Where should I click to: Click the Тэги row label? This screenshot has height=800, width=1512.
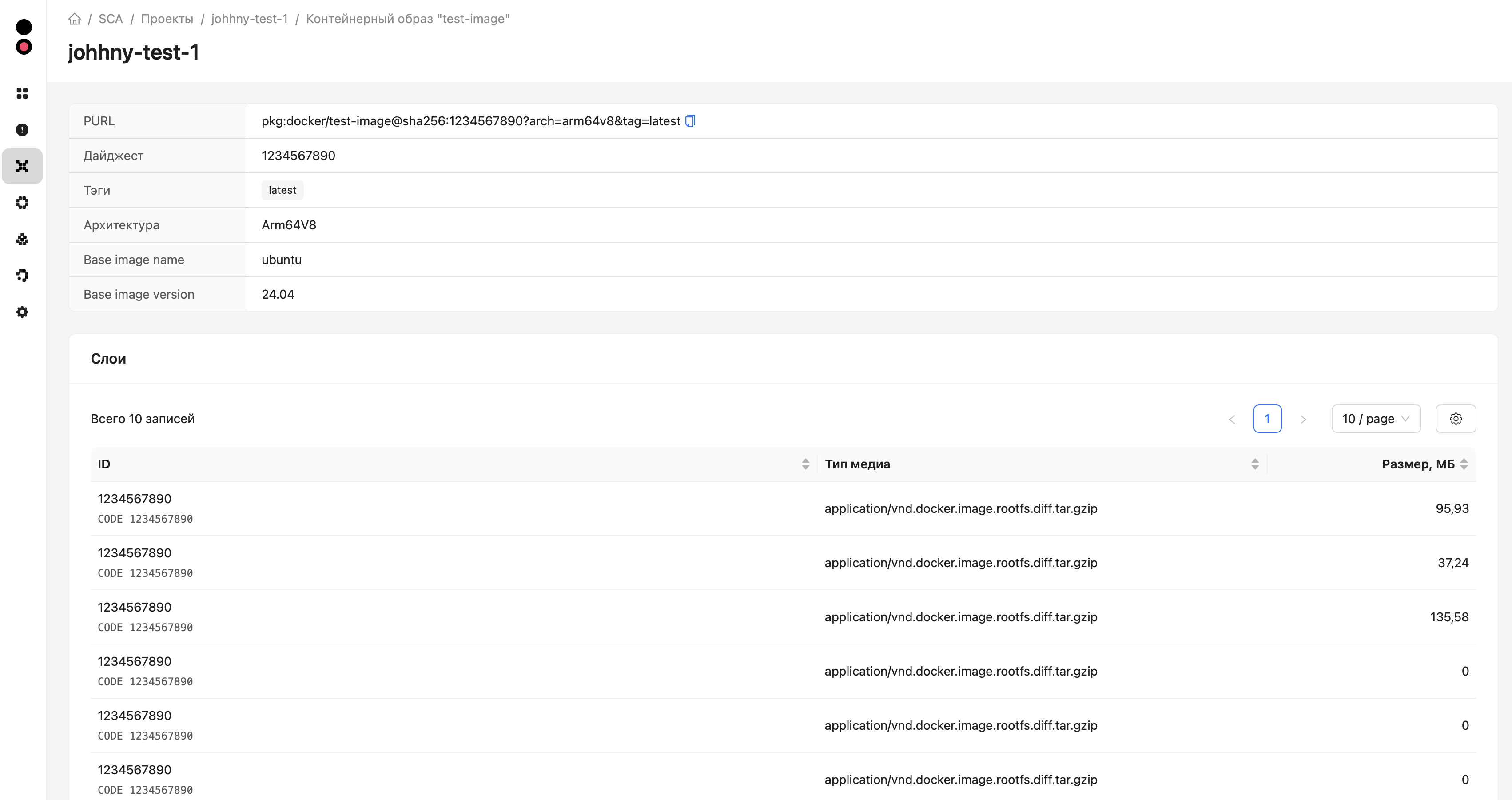pos(97,190)
